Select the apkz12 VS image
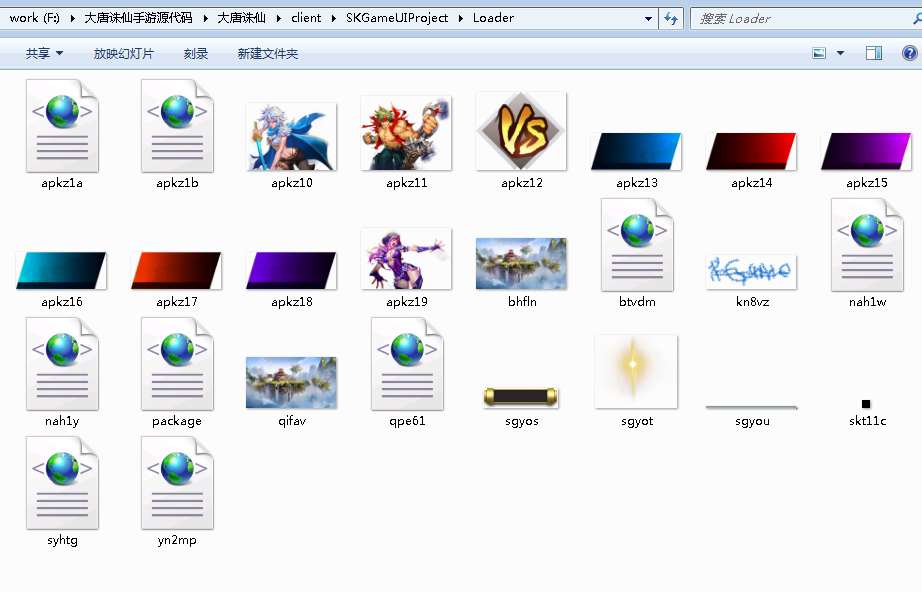The height and width of the screenshot is (592, 922). (521, 132)
